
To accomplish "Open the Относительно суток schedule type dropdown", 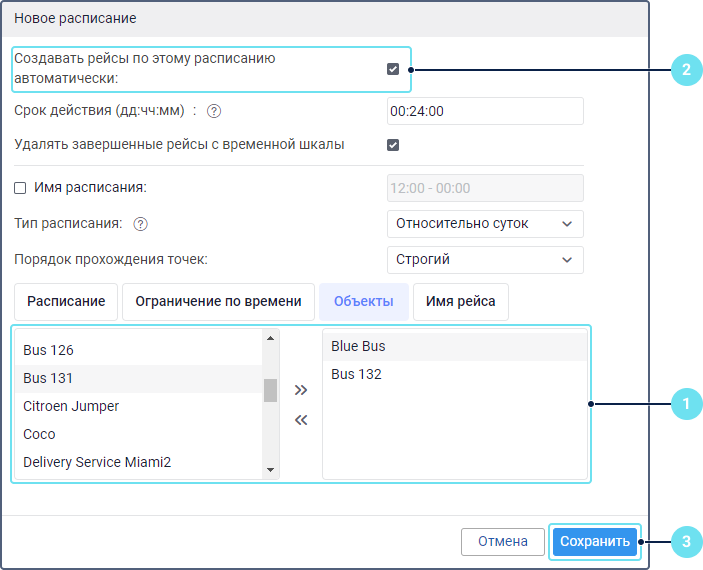I will pyautogui.click(x=485, y=223).
